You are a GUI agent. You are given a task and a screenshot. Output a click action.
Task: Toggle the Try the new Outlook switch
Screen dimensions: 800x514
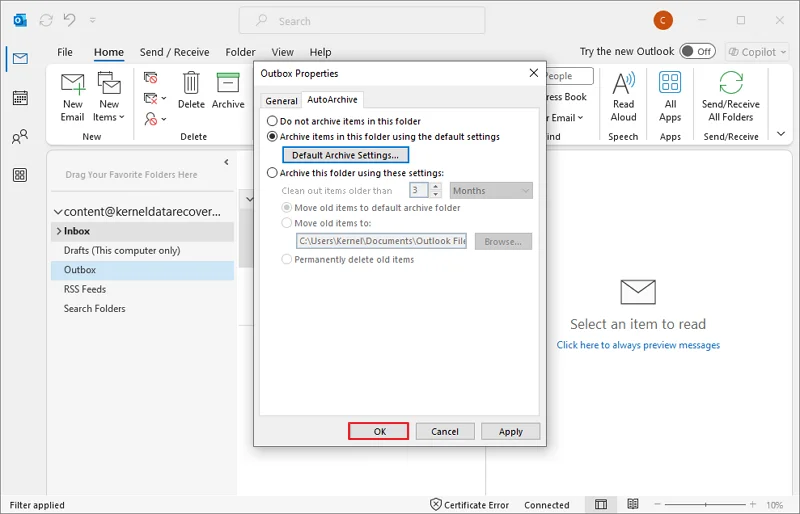click(697, 52)
